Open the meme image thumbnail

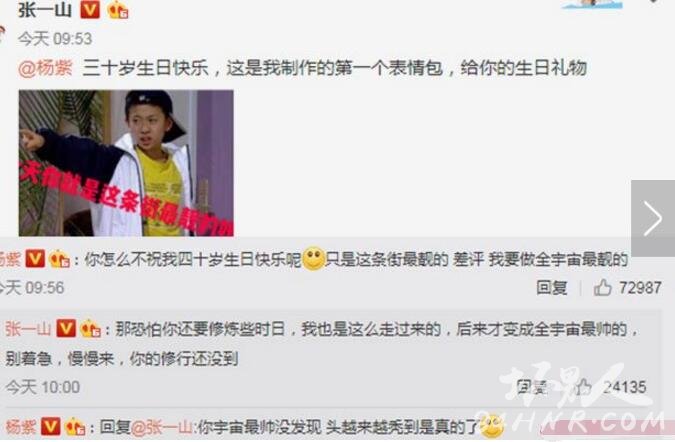click(x=126, y=163)
